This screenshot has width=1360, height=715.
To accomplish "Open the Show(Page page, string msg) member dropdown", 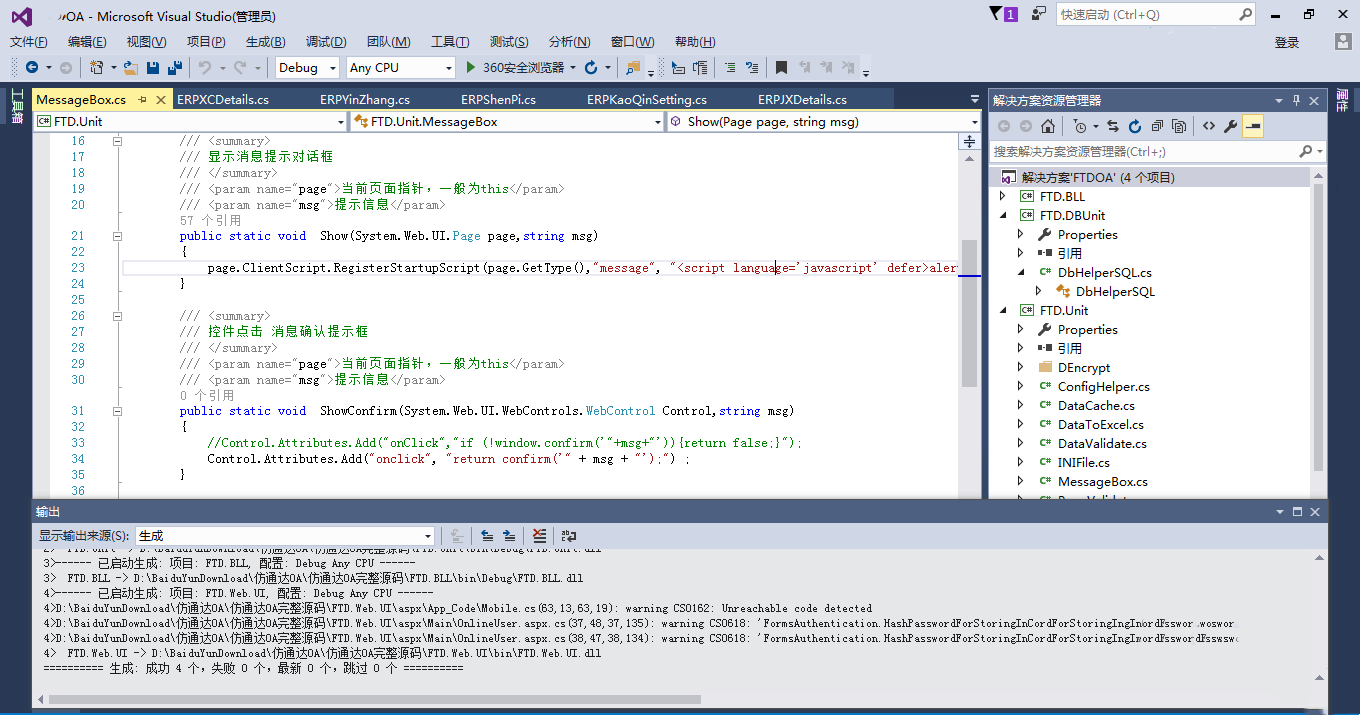I will pos(824,122).
